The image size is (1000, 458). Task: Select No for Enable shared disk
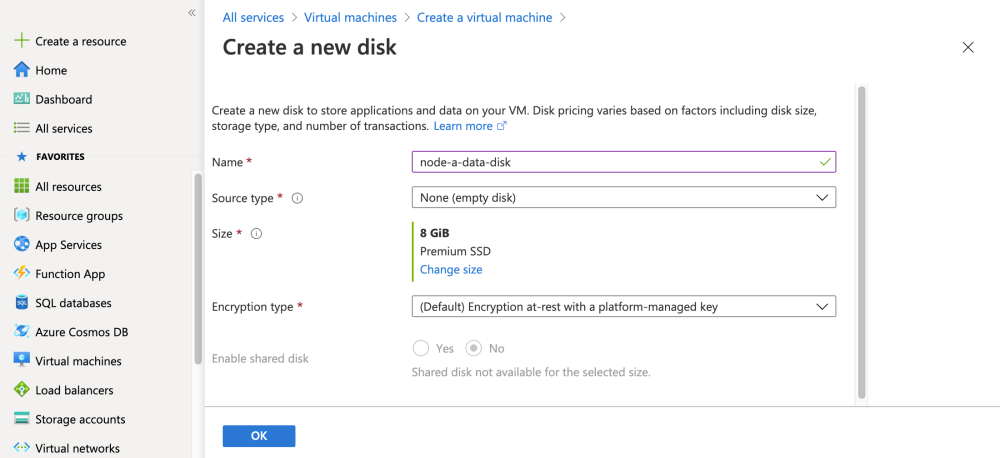click(474, 348)
